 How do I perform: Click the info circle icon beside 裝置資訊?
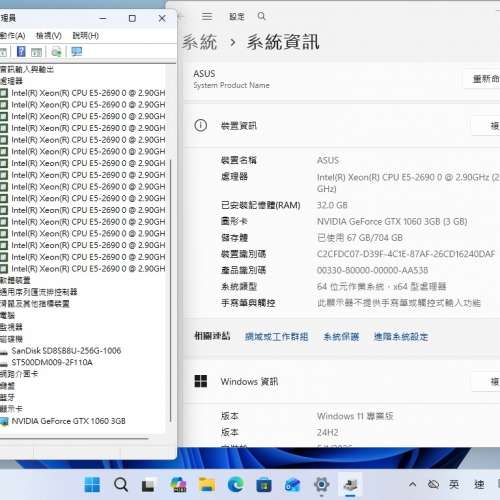pyautogui.click(x=201, y=125)
